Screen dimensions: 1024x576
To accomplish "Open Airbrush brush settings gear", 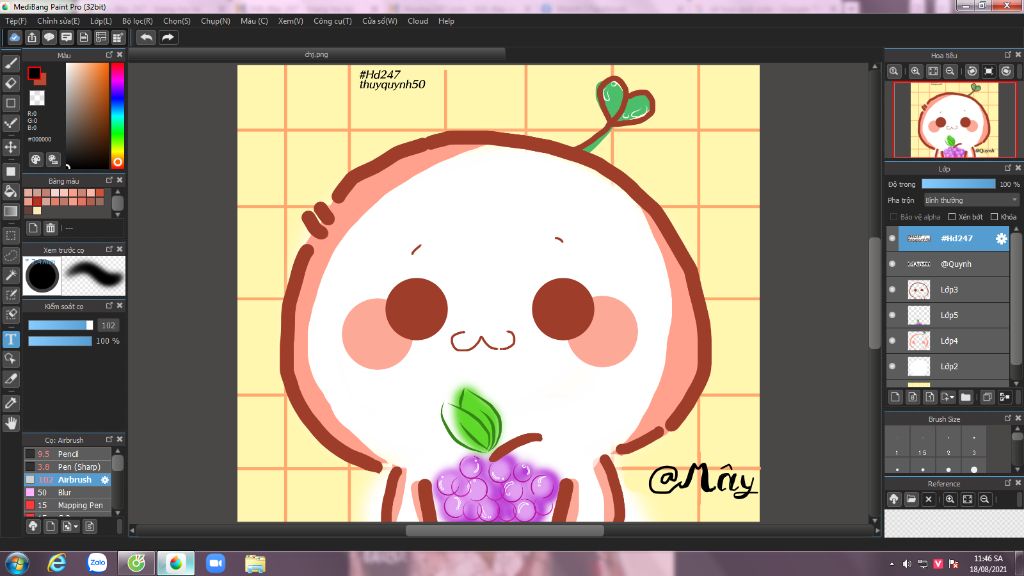I will tap(104, 479).
